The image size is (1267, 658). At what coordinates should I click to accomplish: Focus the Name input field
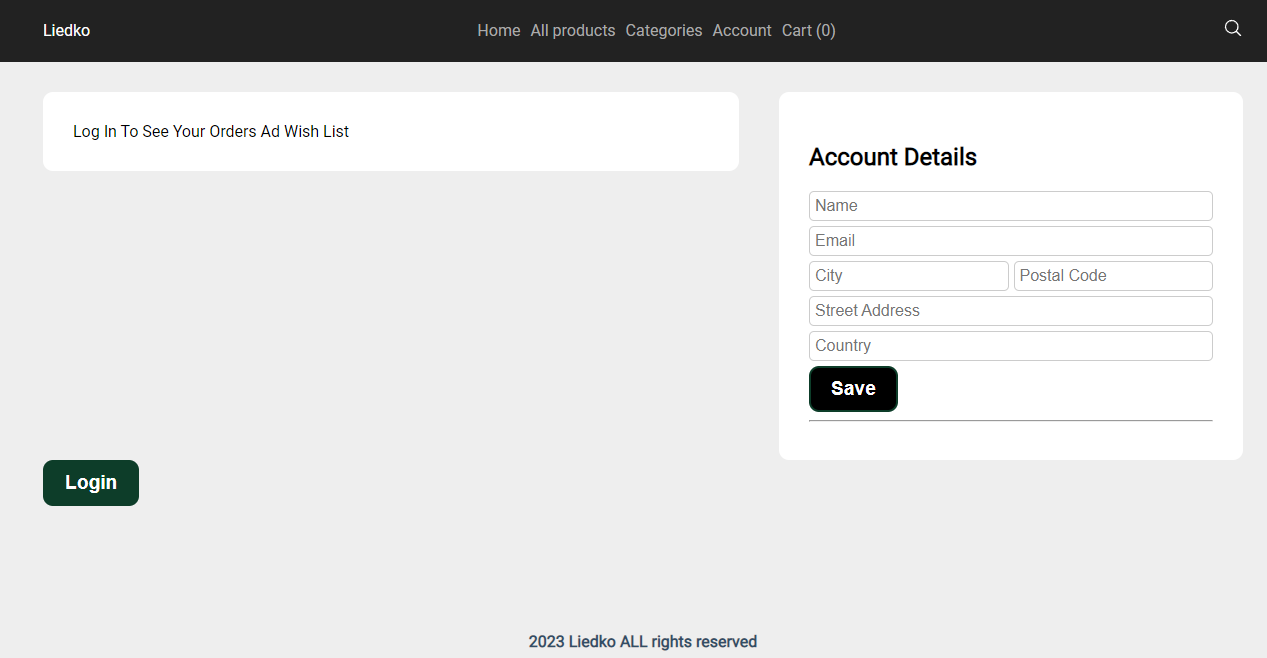(x=1011, y=206)
